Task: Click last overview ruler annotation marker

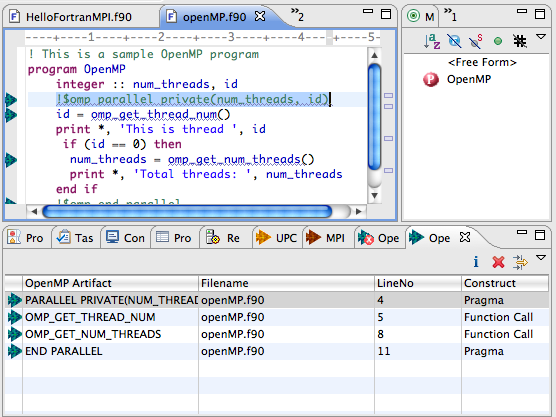Action: (x=389, y=171)
